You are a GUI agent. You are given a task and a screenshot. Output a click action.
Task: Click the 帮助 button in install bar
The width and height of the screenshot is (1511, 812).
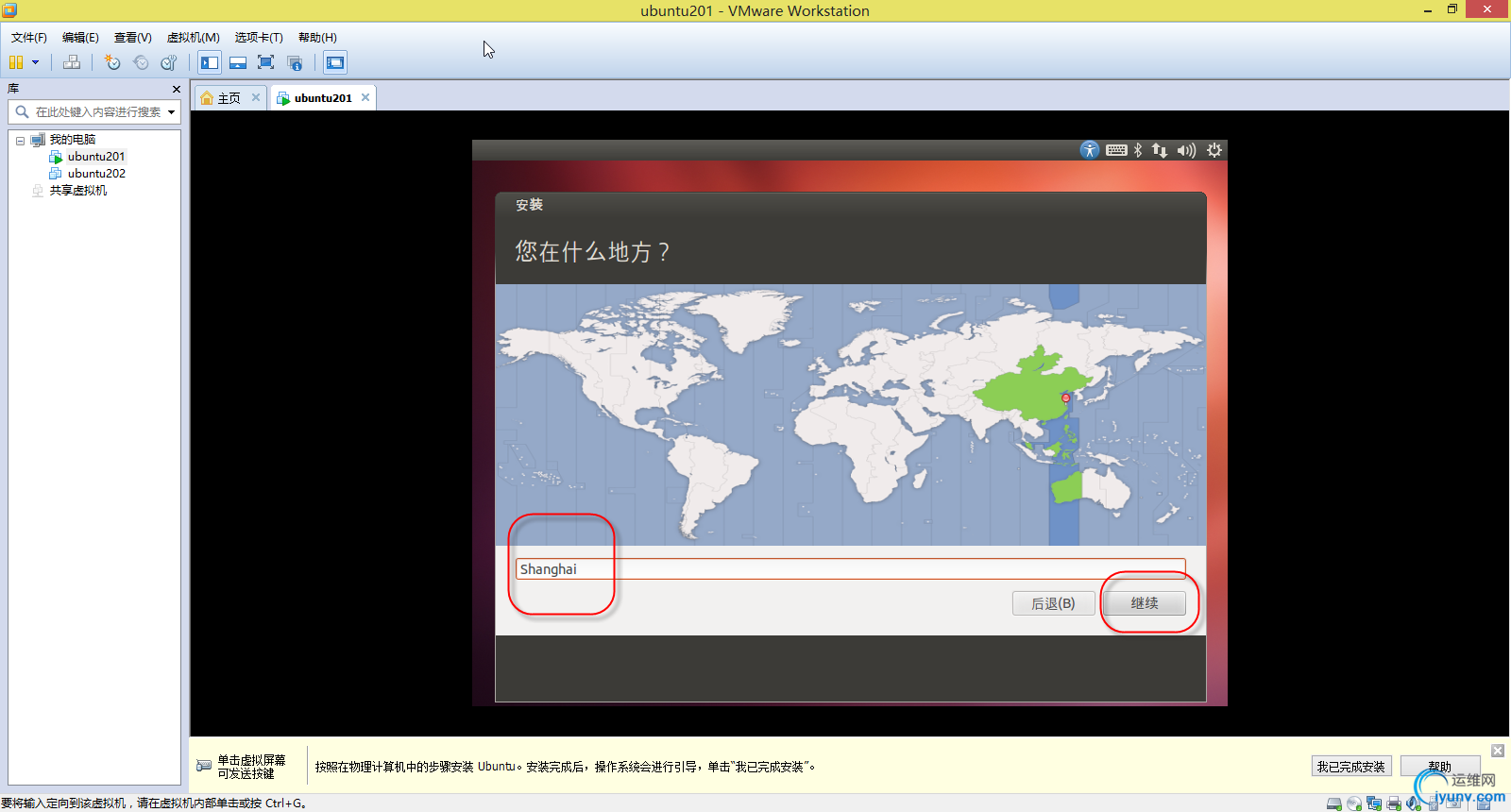[1440, 767]
